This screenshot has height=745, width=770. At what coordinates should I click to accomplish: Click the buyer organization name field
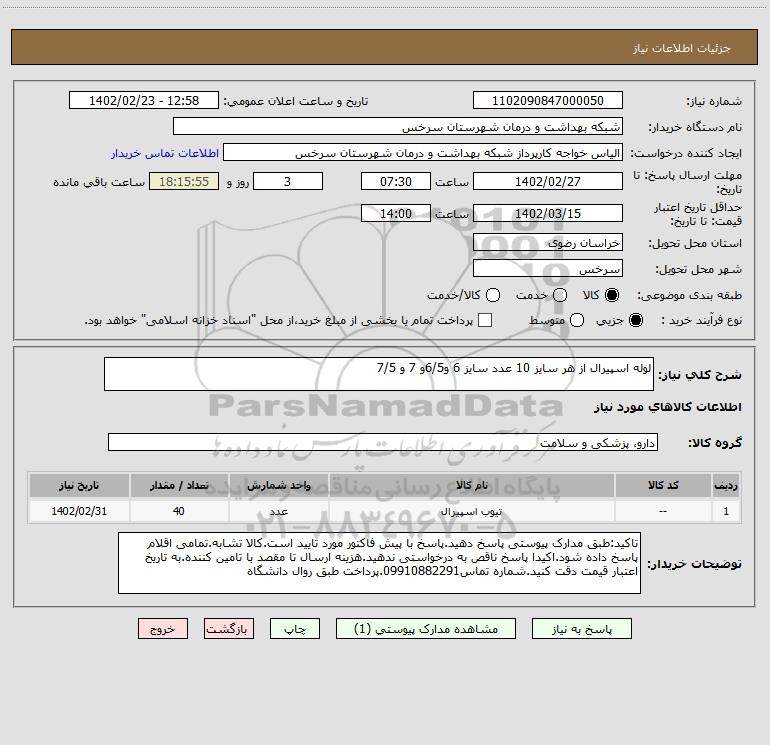(x=398, y=127)
